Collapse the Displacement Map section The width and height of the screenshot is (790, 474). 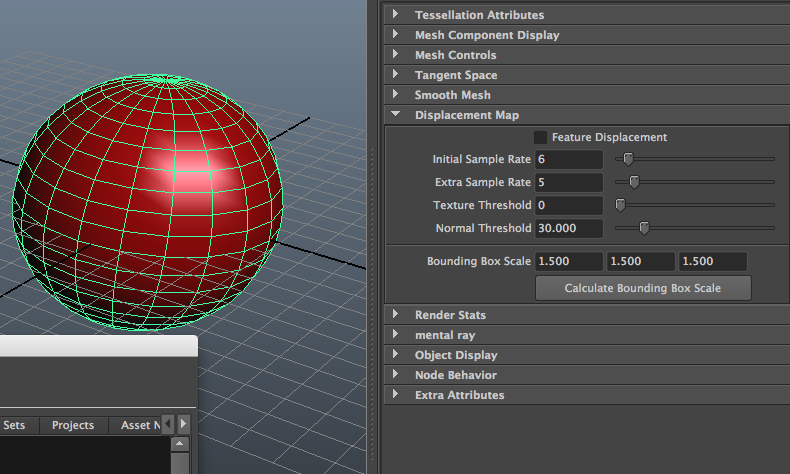coord(587,115)
